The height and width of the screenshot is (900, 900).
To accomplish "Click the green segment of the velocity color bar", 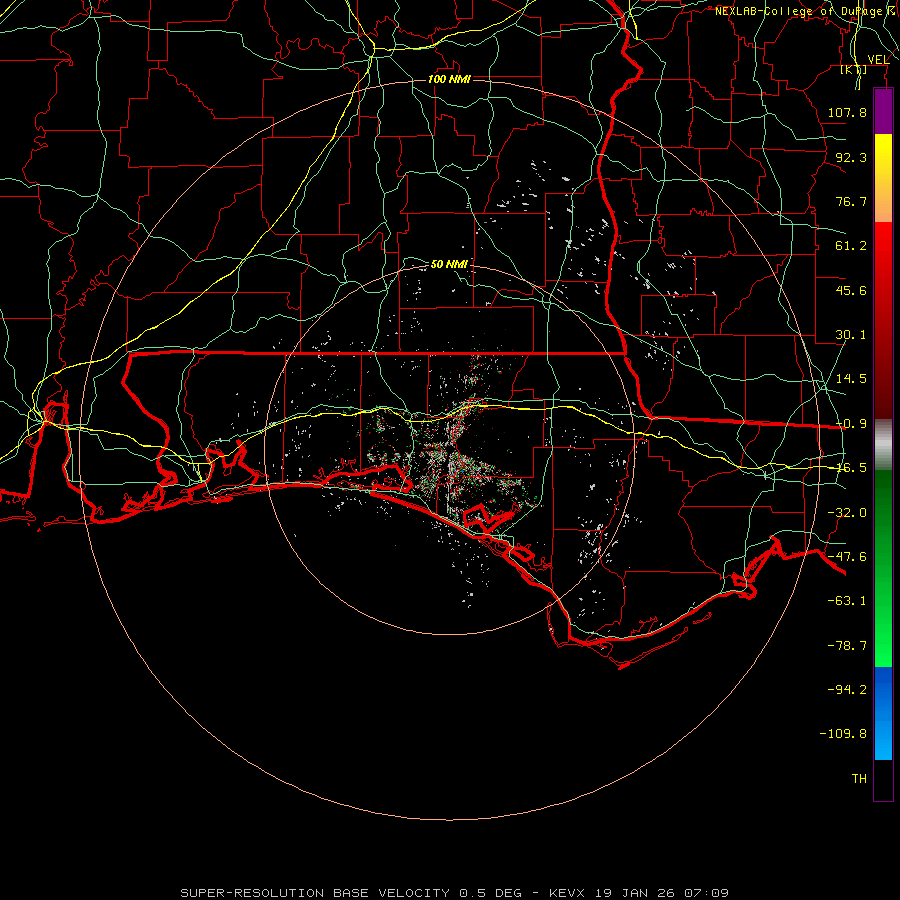I will coord(883,568).
